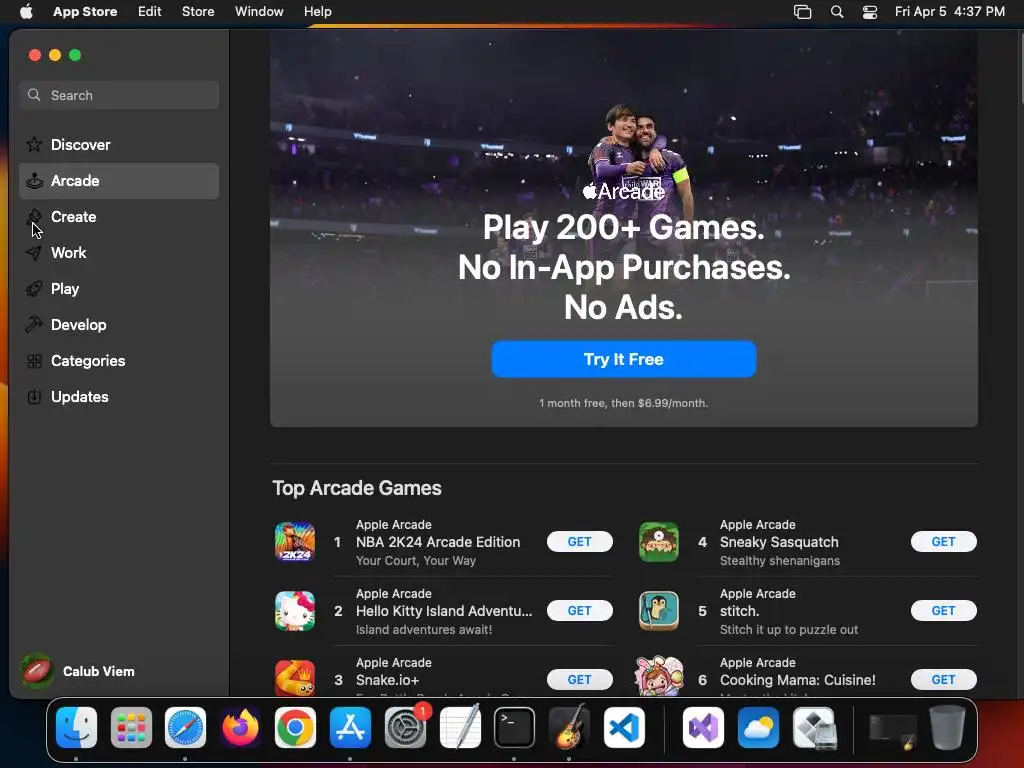Click "Play 200+ Games." headline
1024x768 pixels.
click(x=624, y=227)
